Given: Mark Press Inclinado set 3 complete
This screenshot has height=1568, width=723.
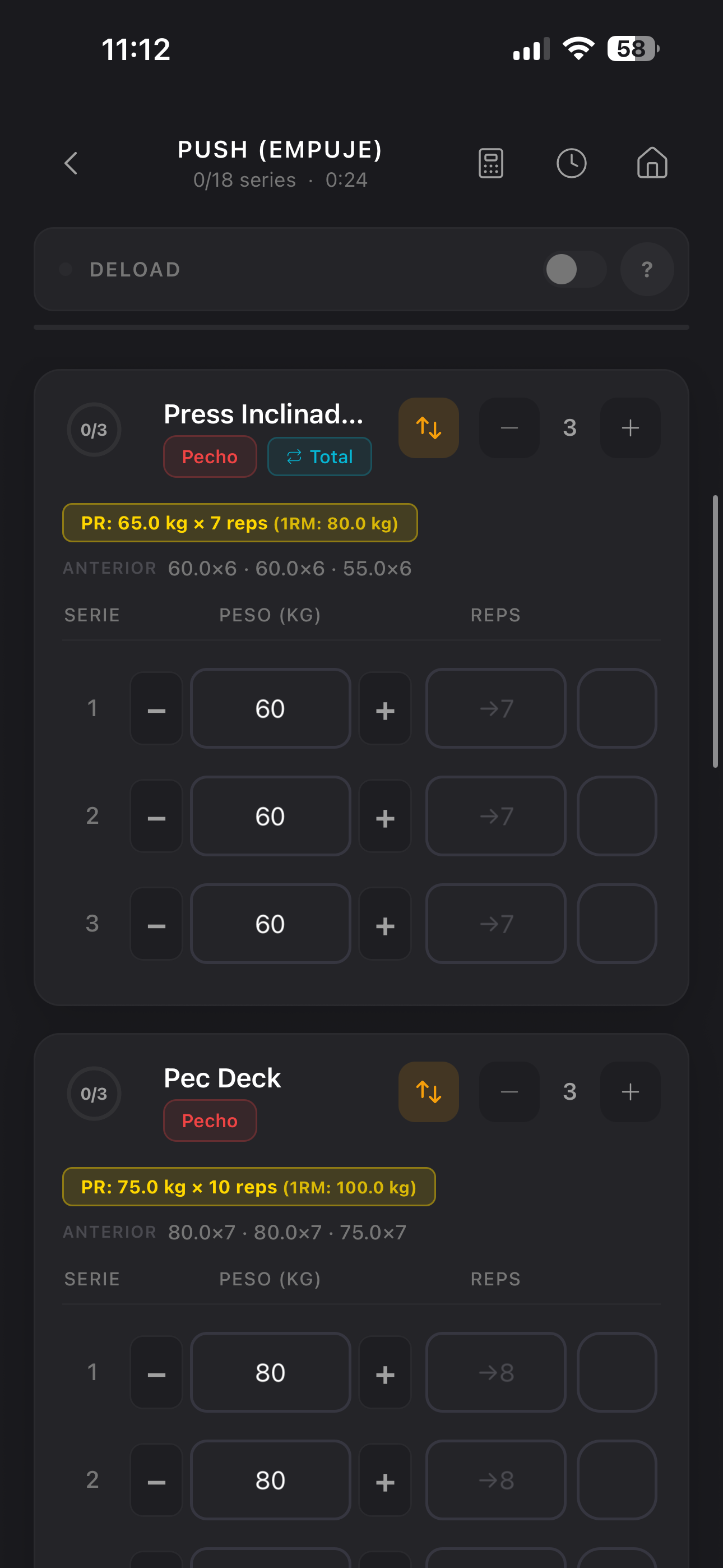Looking at the screenshot, I should coord(616,924).
